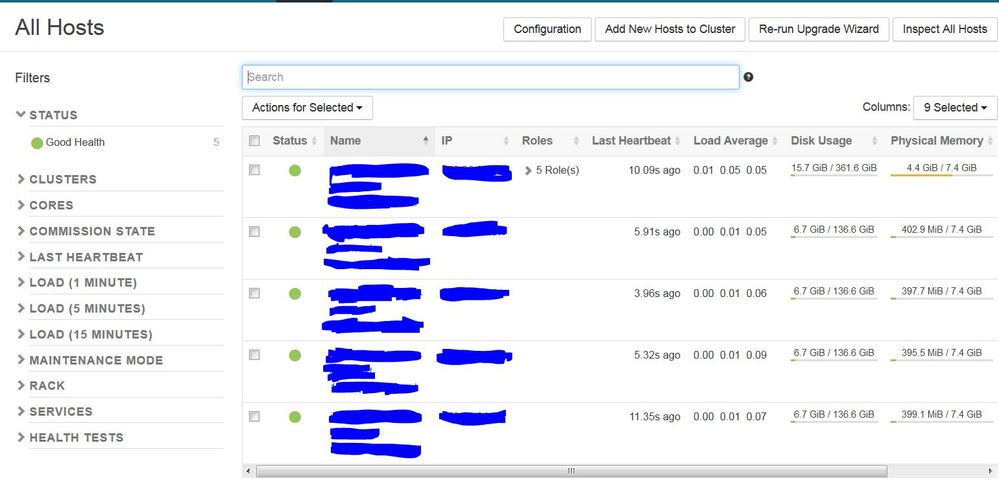999x487 pixels.
Task: Click the horizontal scrollbar right arrow
Action: point(991,471)
